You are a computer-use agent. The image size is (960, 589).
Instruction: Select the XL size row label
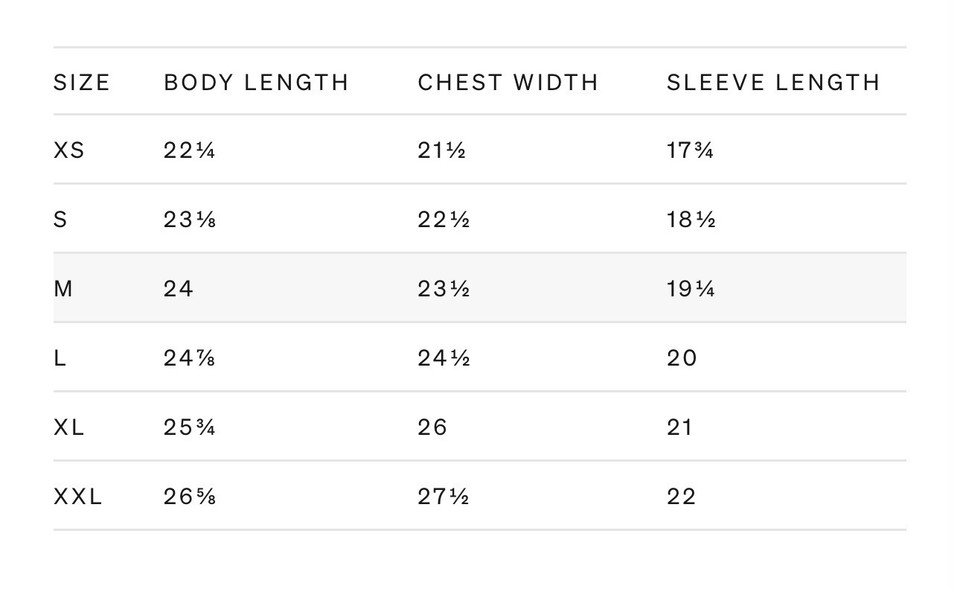tap(69, 427)
